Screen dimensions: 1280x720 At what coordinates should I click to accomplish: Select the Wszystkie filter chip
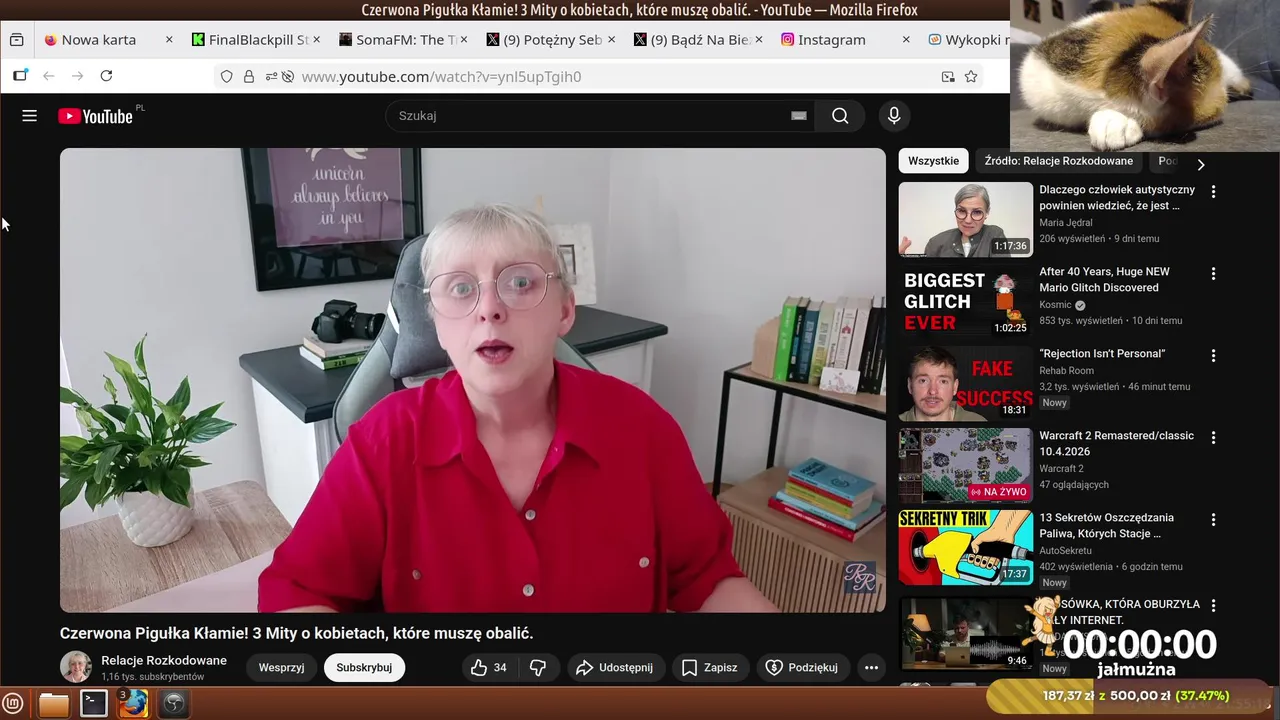pos(933,161)
